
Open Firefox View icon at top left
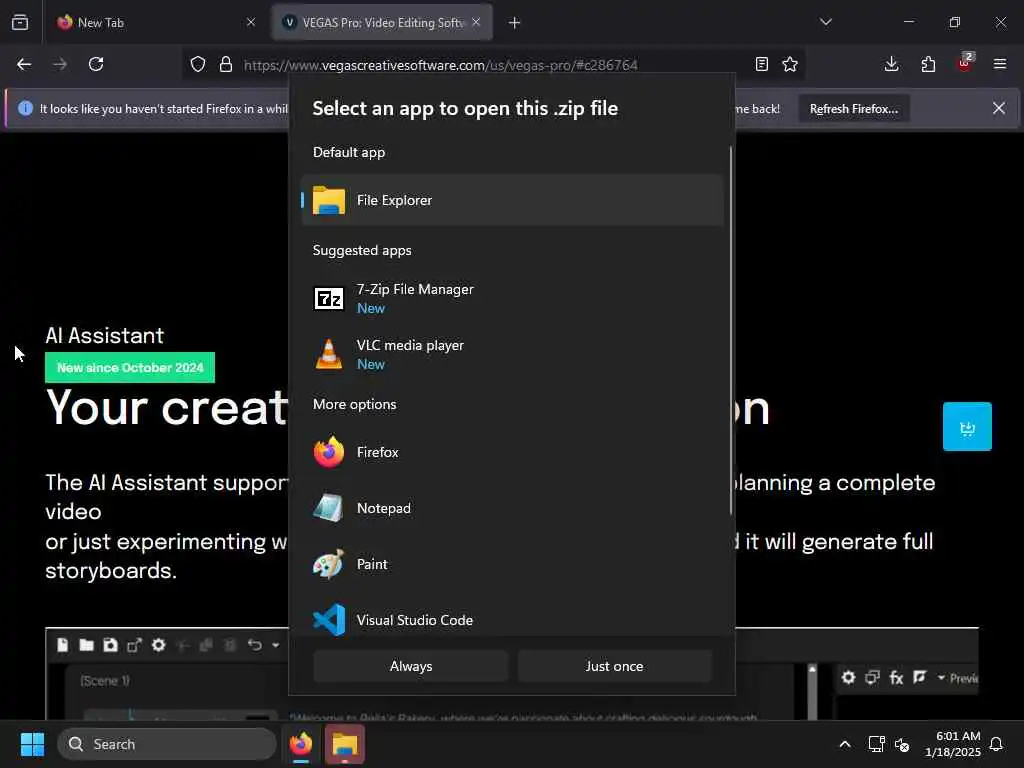(x=20, y=22)
